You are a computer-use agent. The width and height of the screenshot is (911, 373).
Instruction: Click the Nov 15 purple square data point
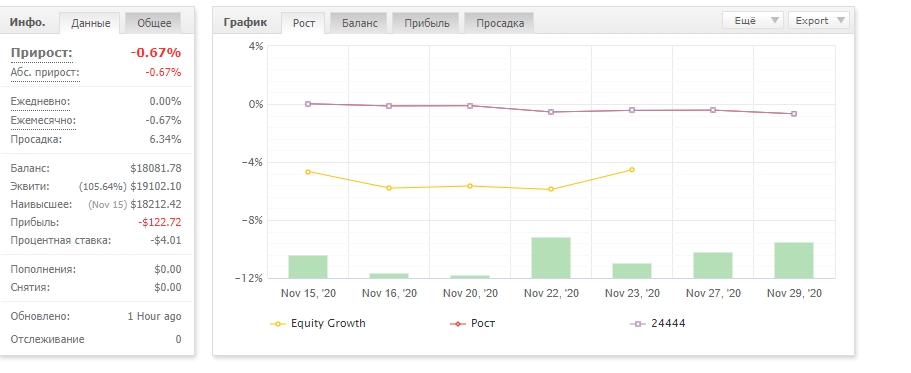[308, 104]
